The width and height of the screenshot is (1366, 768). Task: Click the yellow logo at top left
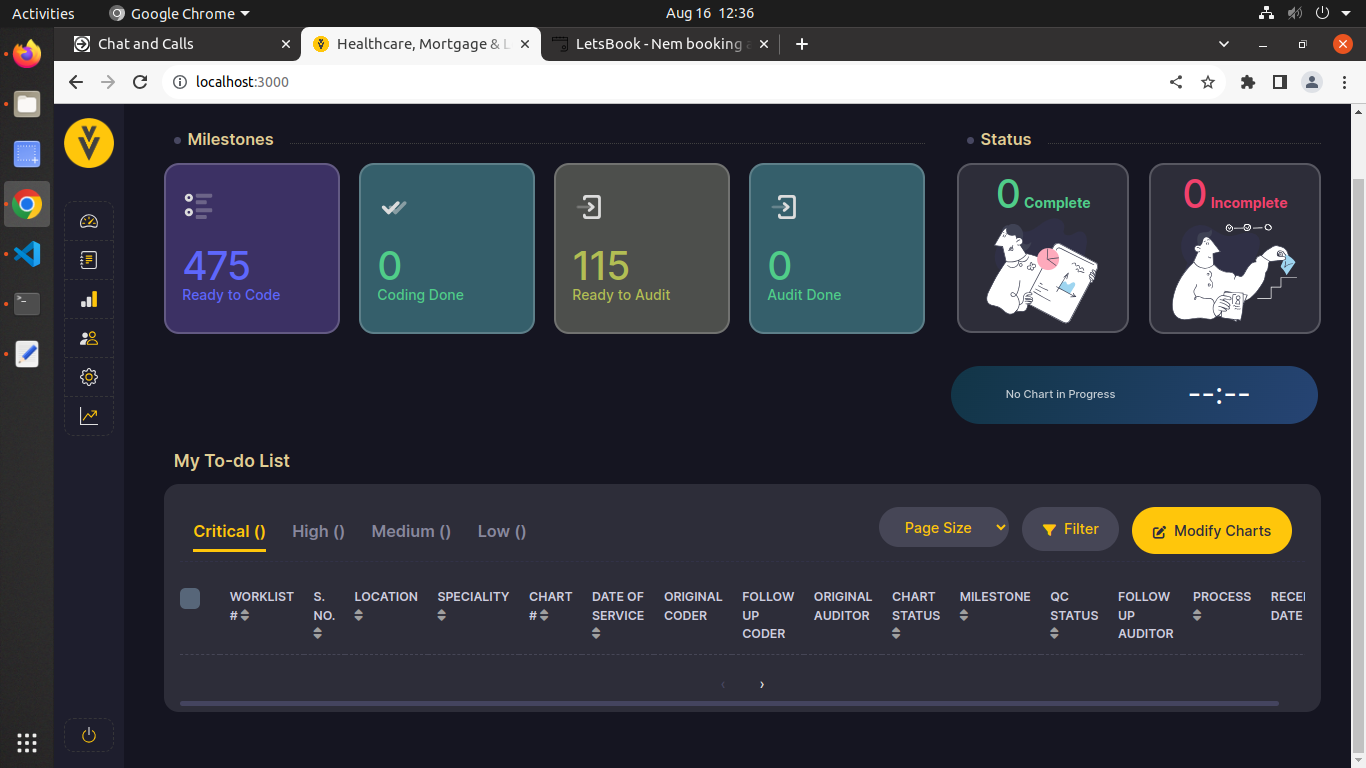click(89, 143)
